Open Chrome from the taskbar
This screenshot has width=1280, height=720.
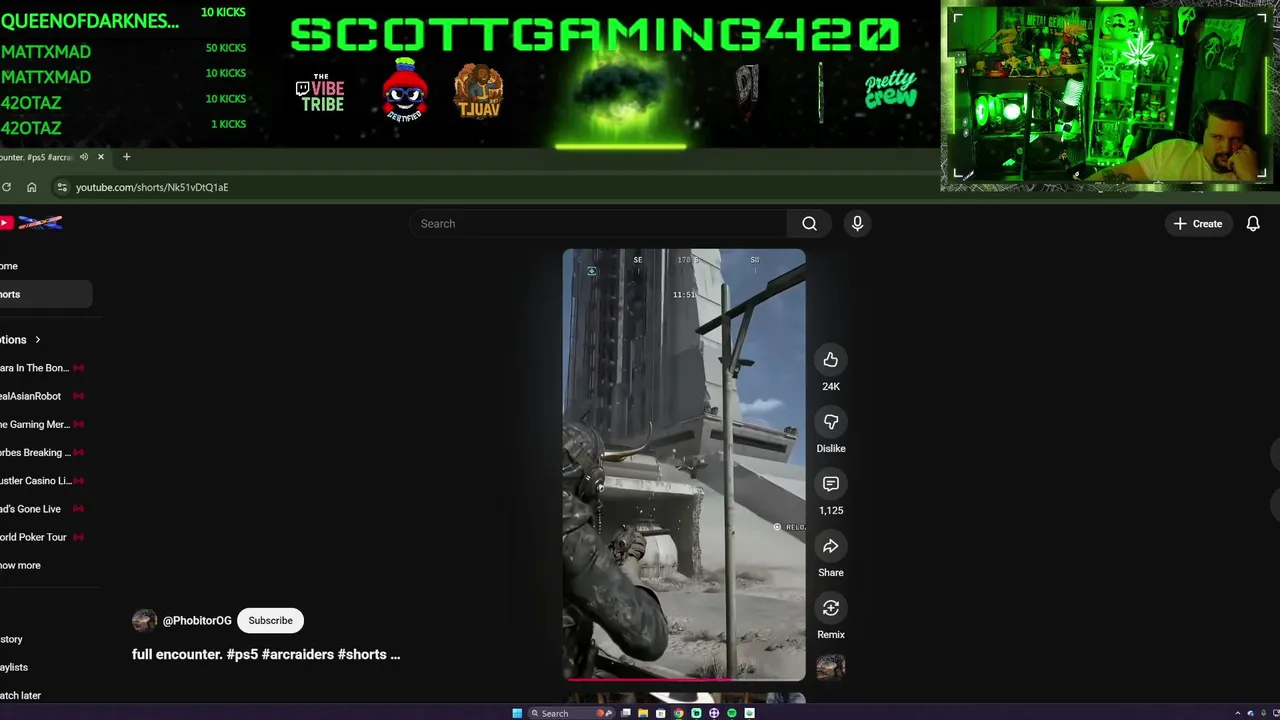point(679,713)
